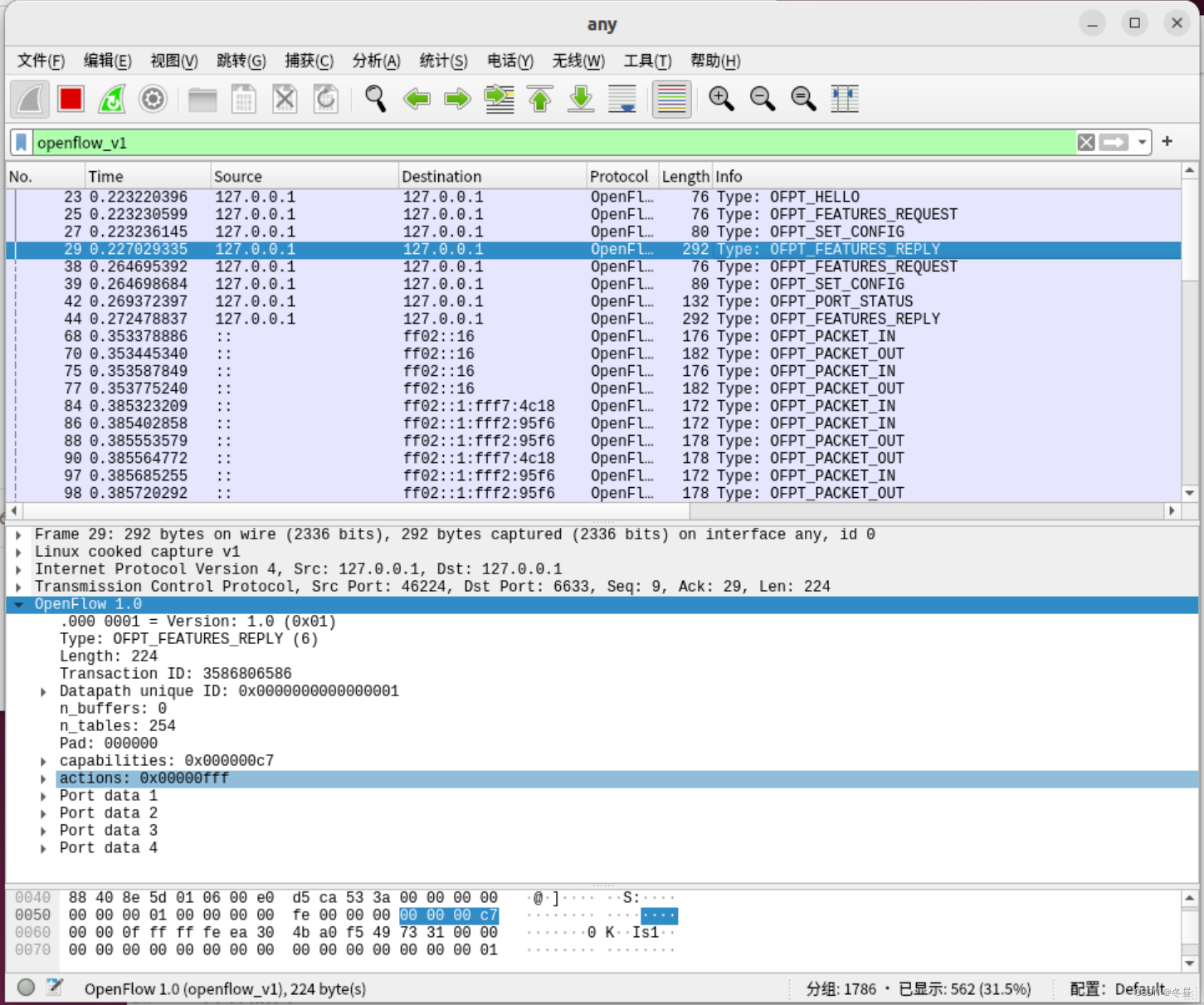Viewport: 1204px width, 1005px height.
Task: Sort by Protocol column header
Action: coord(622,177)
